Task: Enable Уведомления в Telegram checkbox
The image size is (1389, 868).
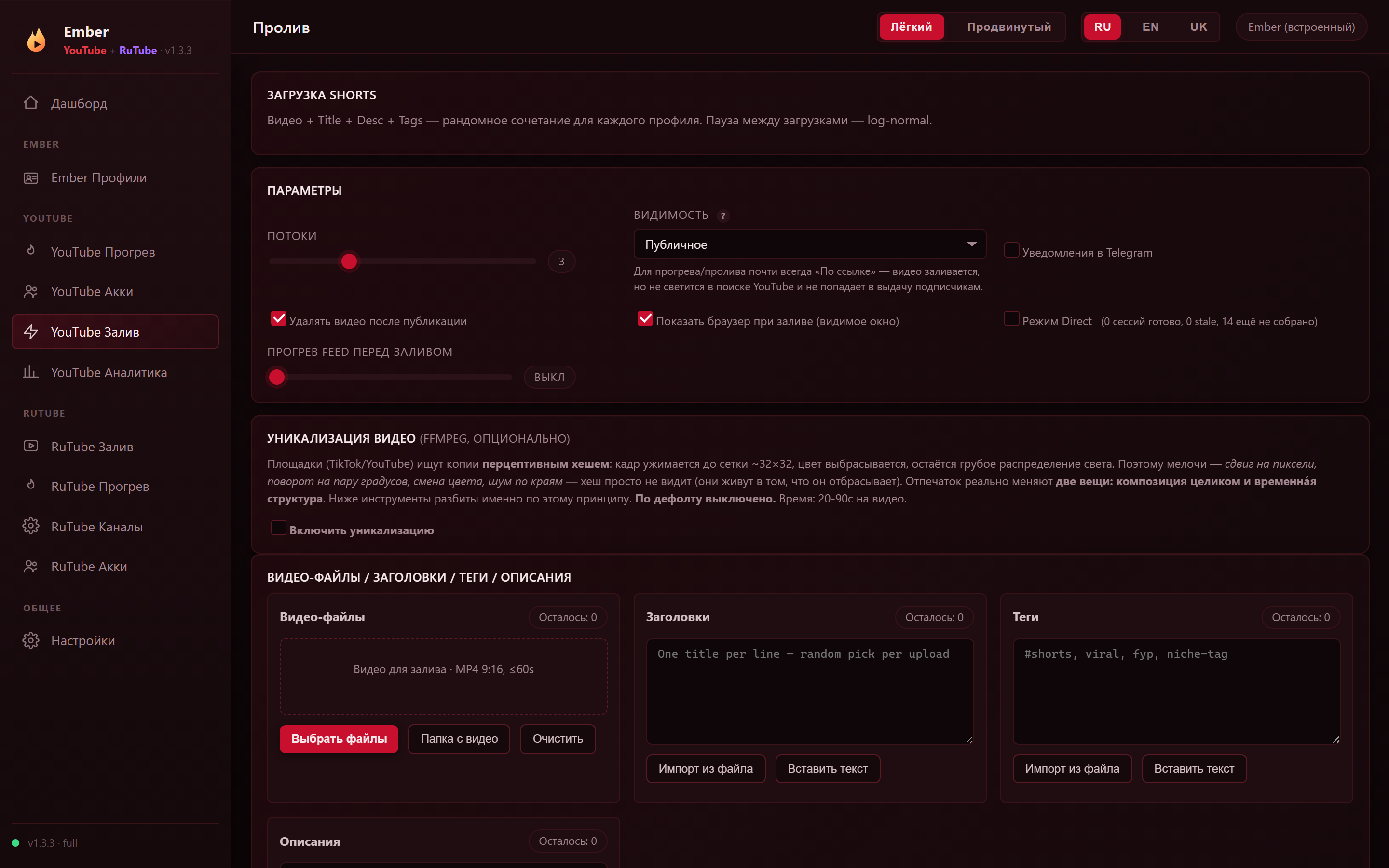Action: point(1011,250)
